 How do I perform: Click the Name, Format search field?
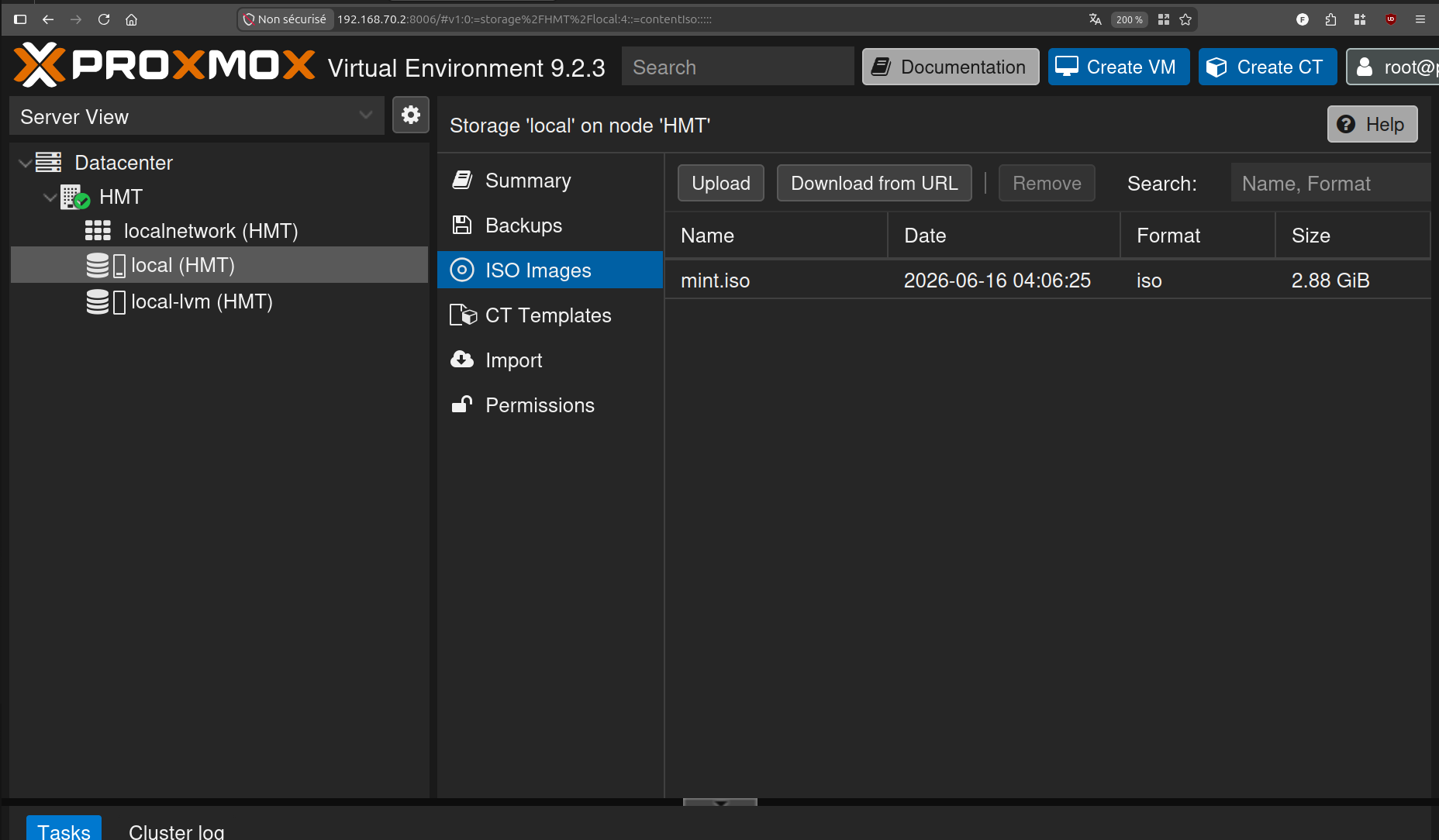coord(1330,183)
